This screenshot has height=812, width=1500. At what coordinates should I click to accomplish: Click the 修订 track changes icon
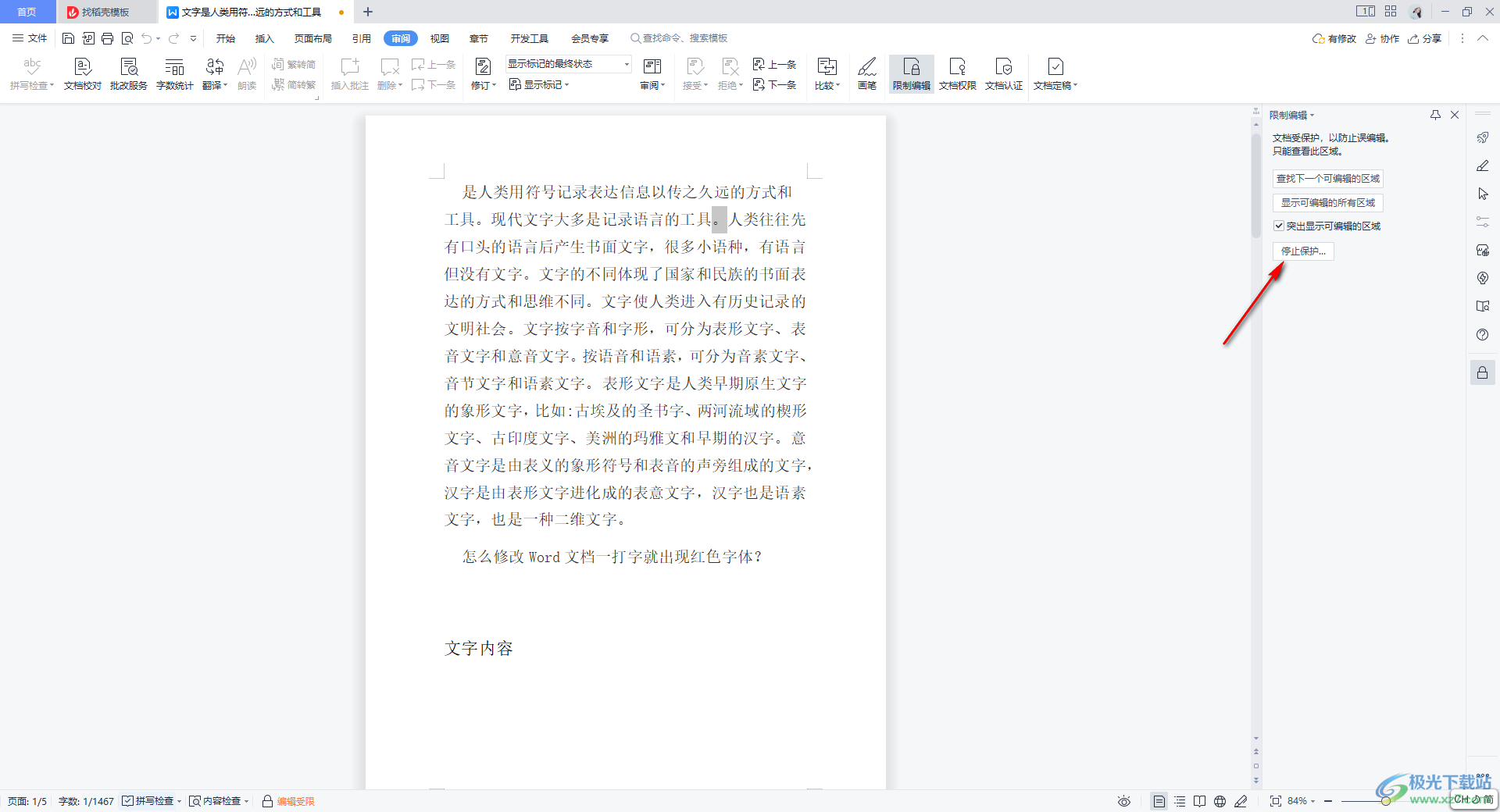483,67
